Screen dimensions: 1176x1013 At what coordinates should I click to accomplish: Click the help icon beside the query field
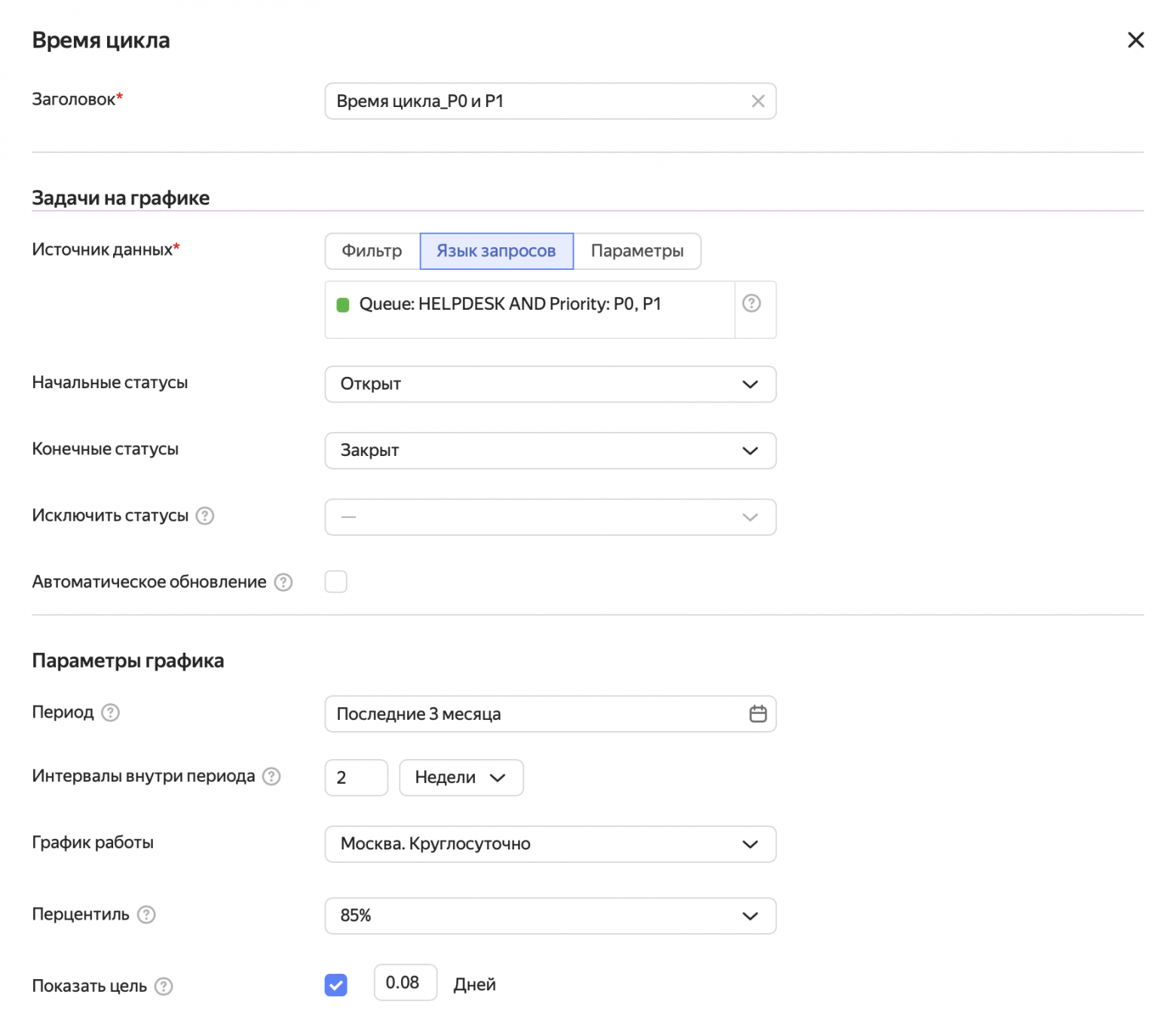[x=751, y=303]
